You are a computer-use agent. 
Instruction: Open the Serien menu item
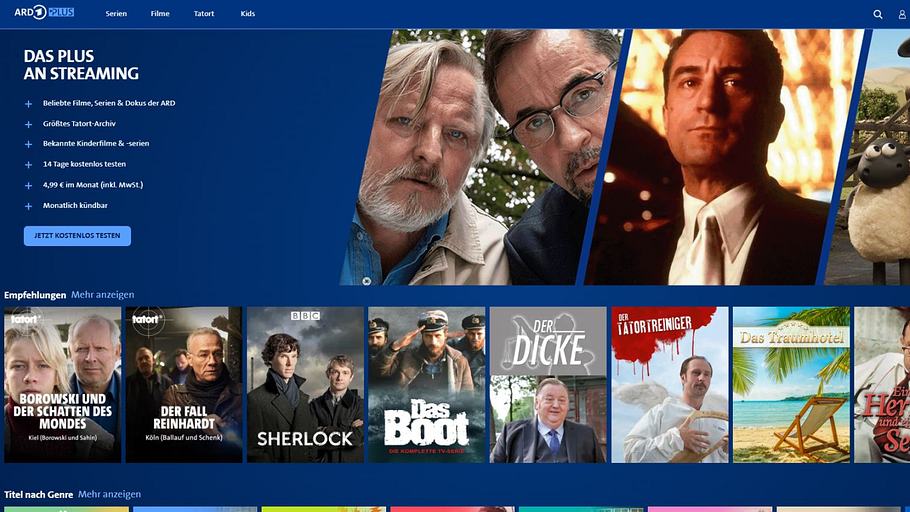(116, 14)
